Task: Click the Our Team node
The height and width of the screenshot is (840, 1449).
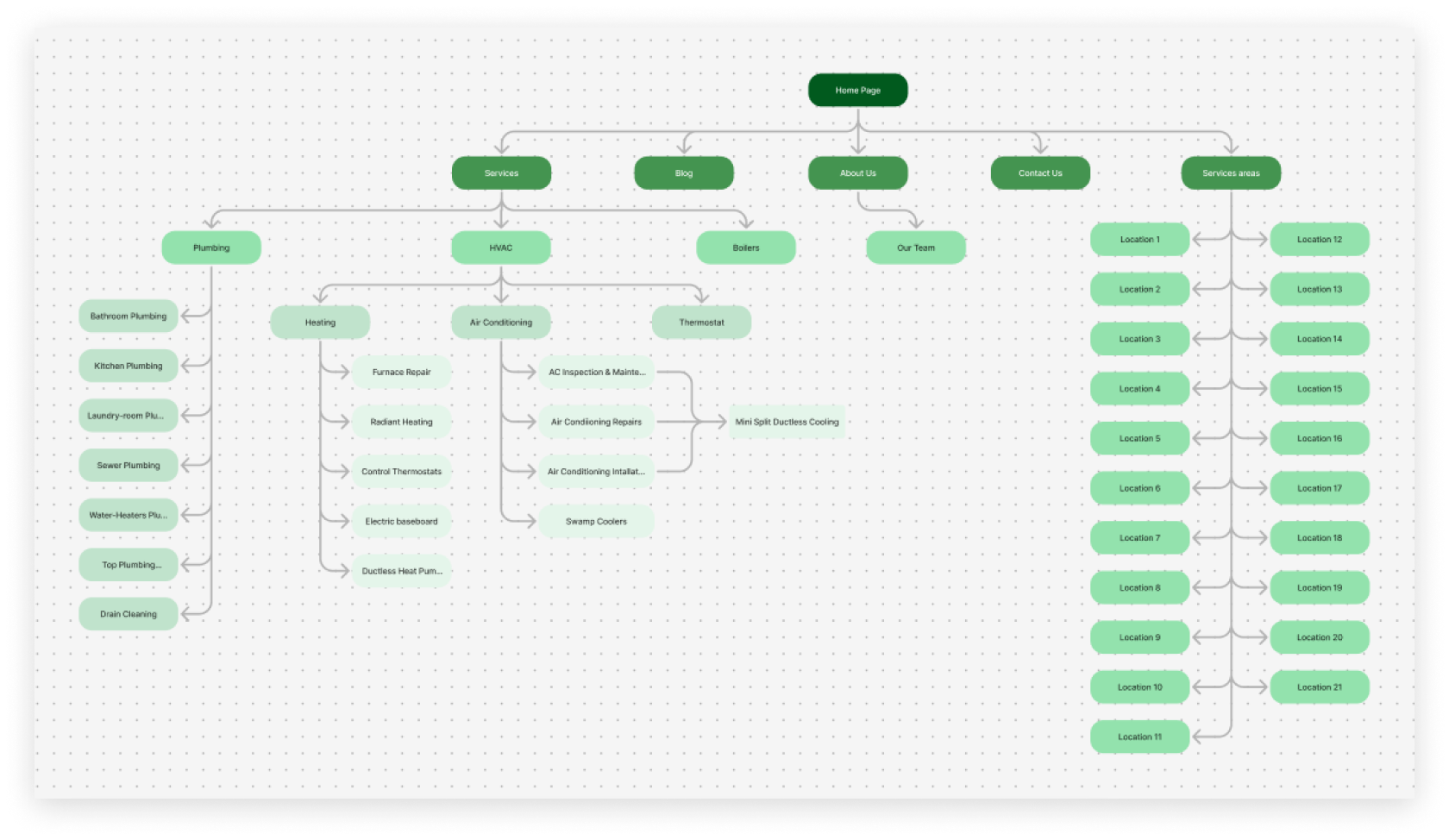Action: pos(915,248)
